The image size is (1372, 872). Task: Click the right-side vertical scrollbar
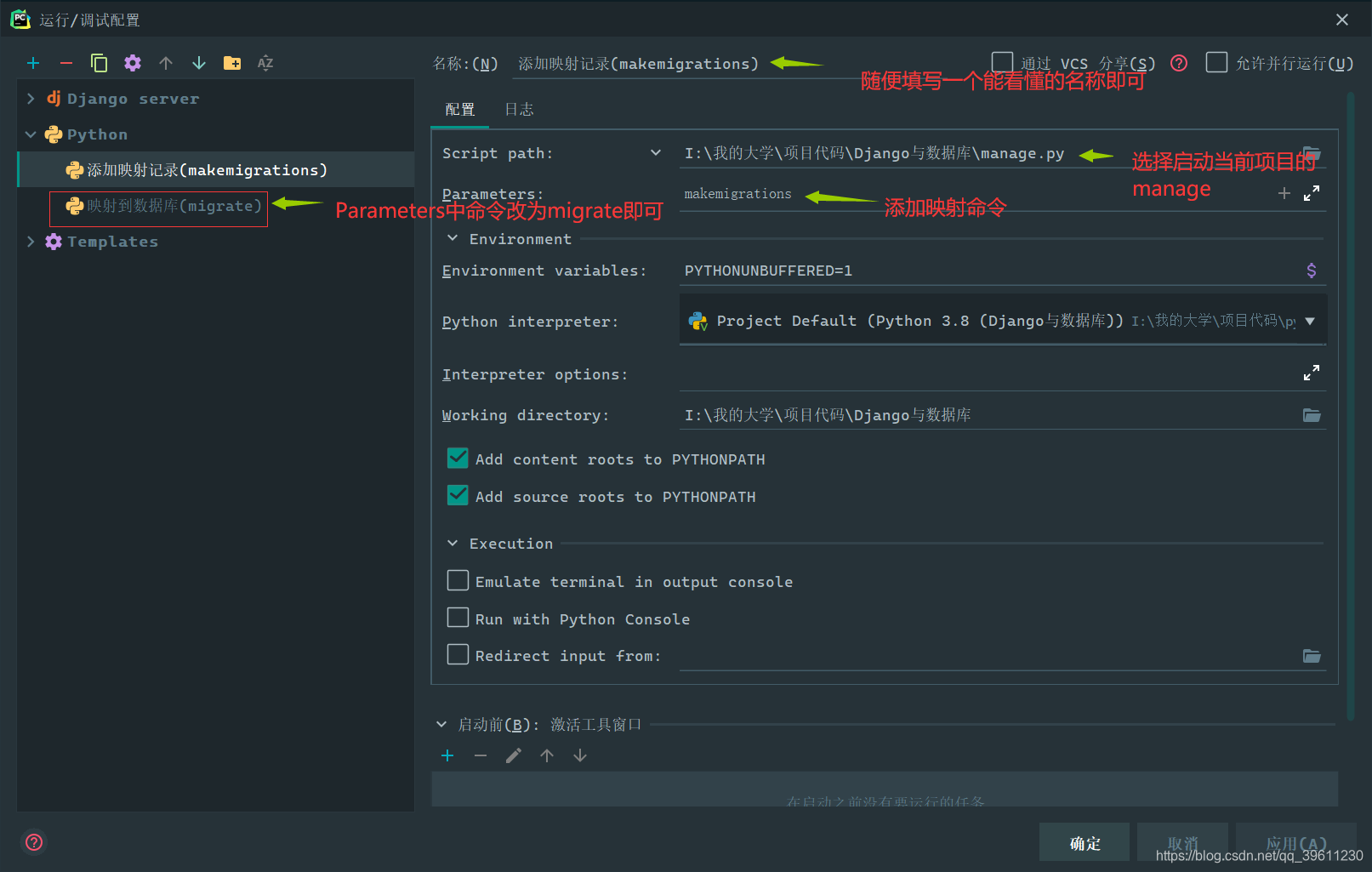[x=1351, y=408]
